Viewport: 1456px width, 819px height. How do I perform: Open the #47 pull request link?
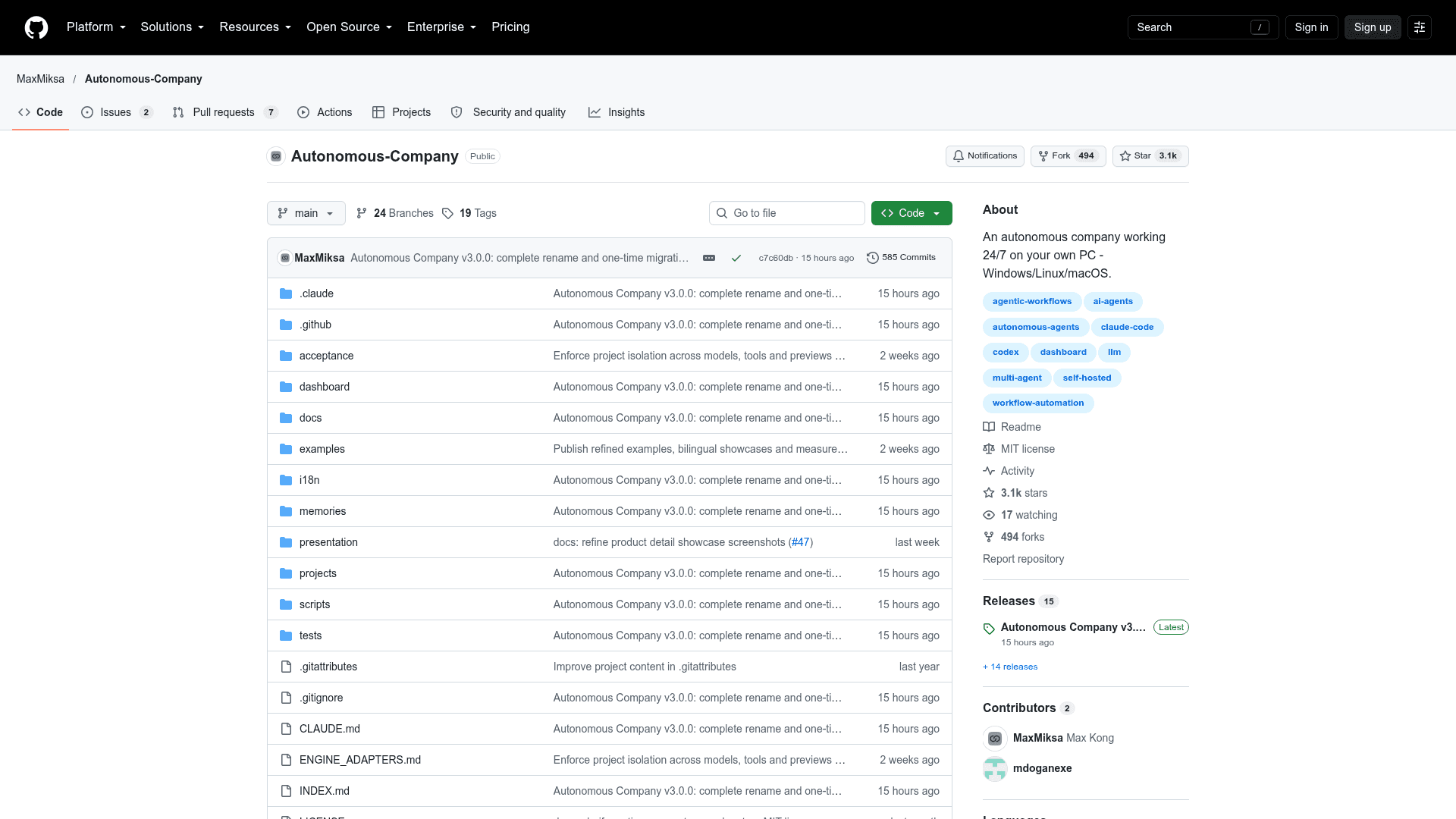(x=801, y=542)
